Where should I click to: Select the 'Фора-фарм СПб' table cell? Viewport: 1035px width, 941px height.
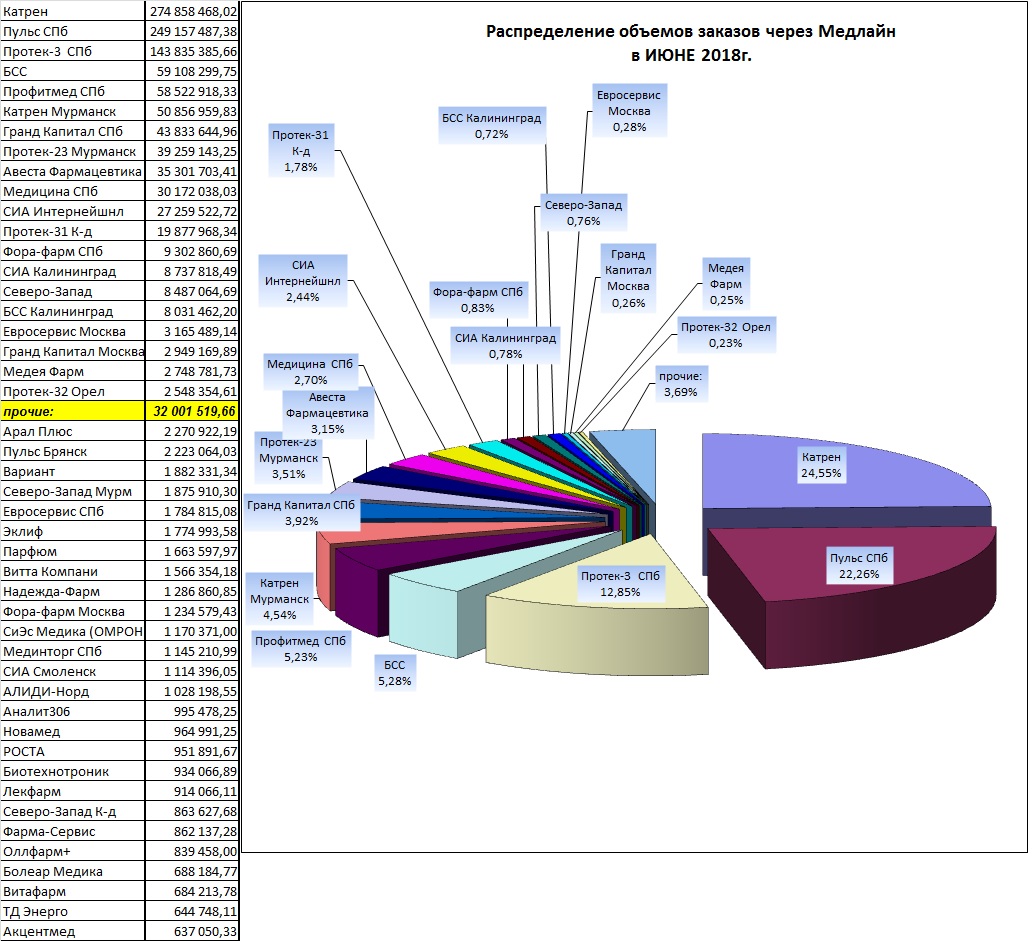73,251
